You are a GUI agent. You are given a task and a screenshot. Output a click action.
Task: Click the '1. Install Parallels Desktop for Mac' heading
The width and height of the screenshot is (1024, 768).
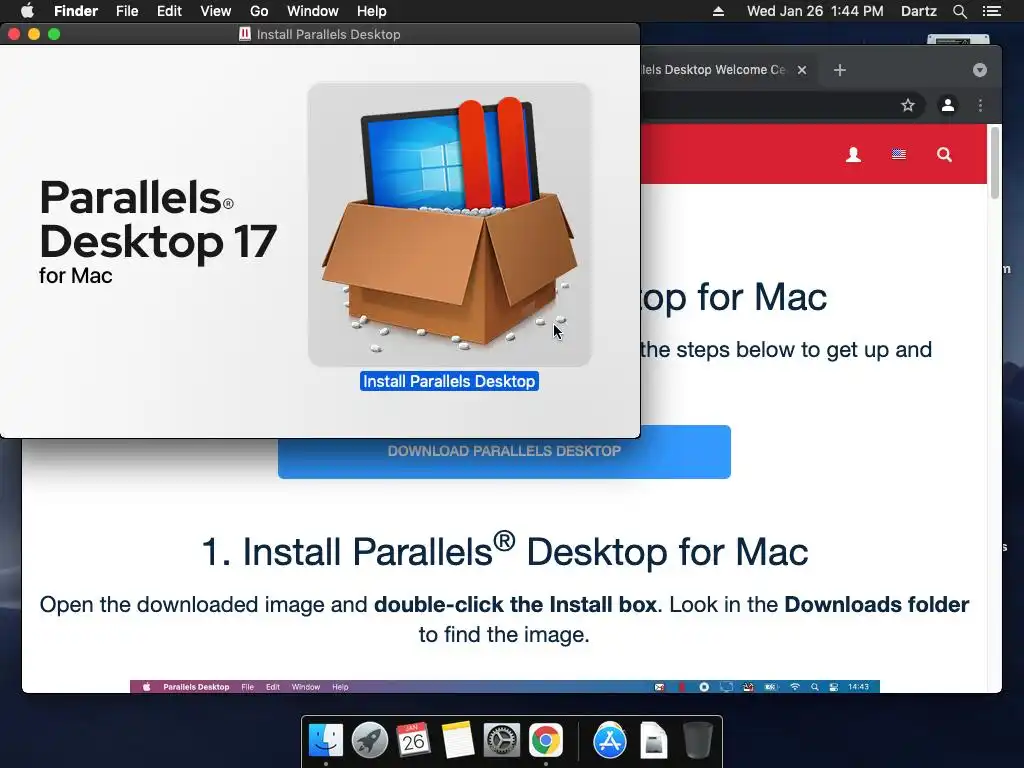point(505,551)
